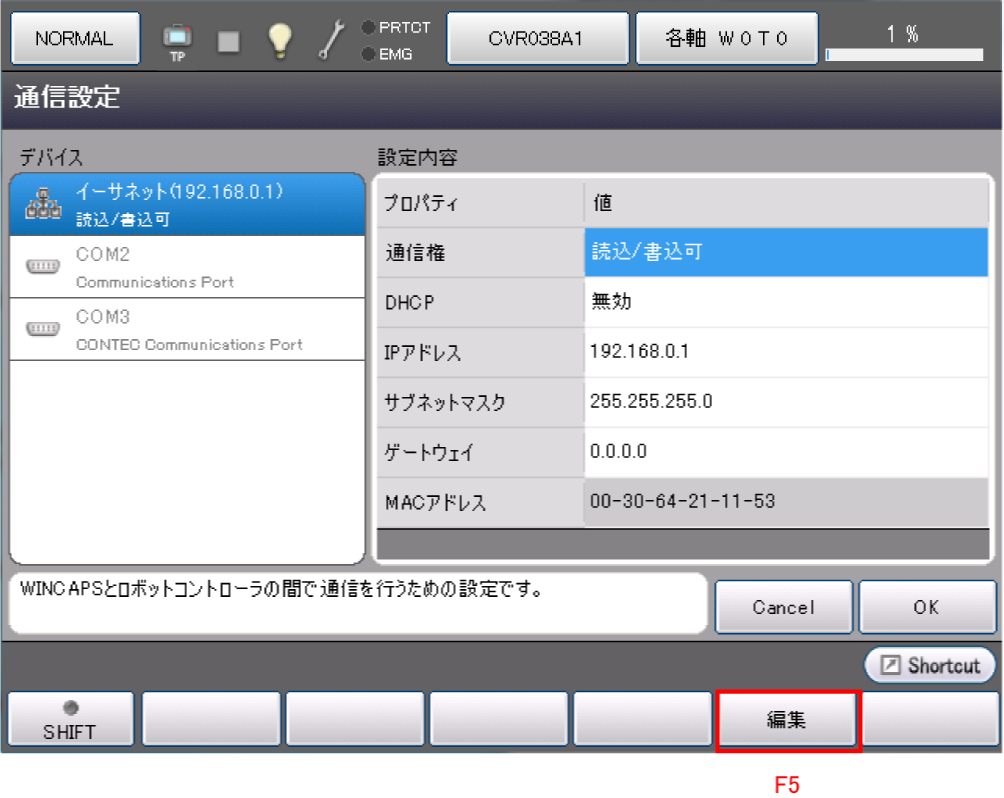This screenshot has width=1004, height=798.
Task: Click the COM2 serial port icon
Action: [43, 267]
